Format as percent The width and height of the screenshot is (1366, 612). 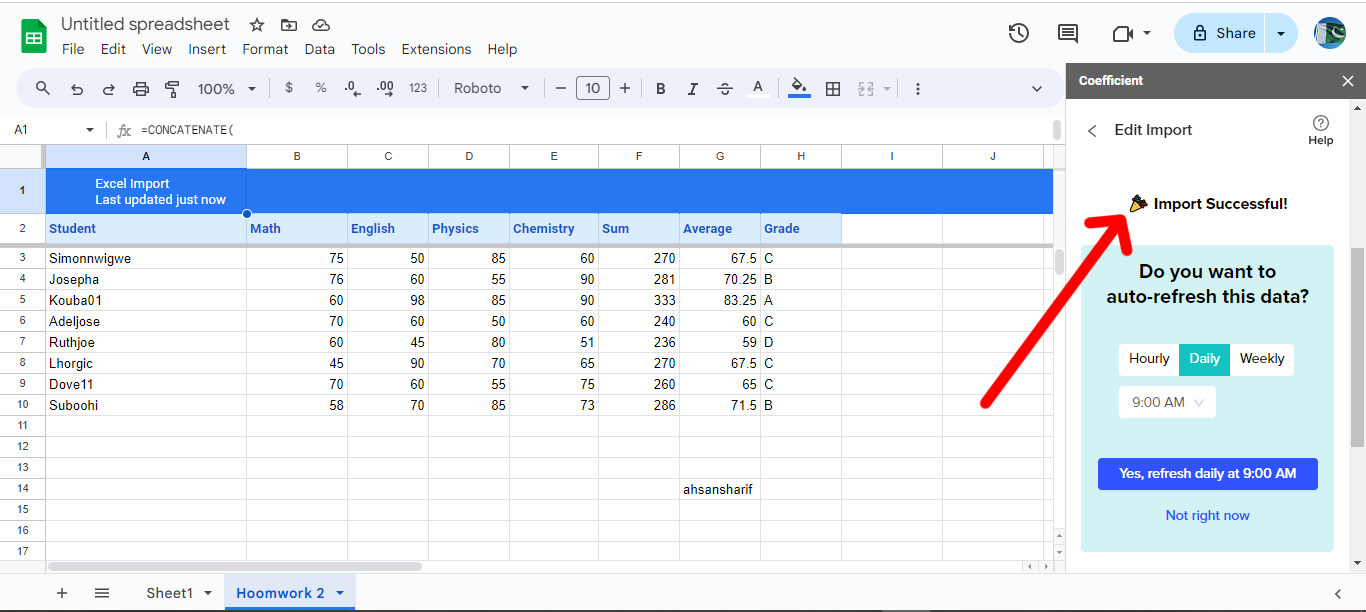pos(321,88)
